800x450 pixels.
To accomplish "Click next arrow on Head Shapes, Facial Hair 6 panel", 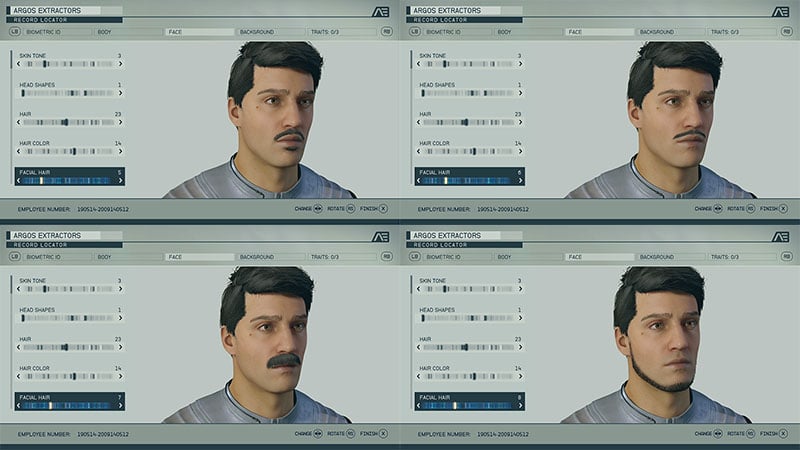I will point(520,93).
